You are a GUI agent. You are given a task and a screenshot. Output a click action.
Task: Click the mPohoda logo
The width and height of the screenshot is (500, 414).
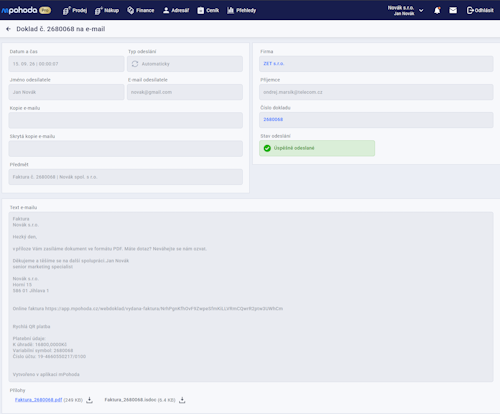coord(26,10)
